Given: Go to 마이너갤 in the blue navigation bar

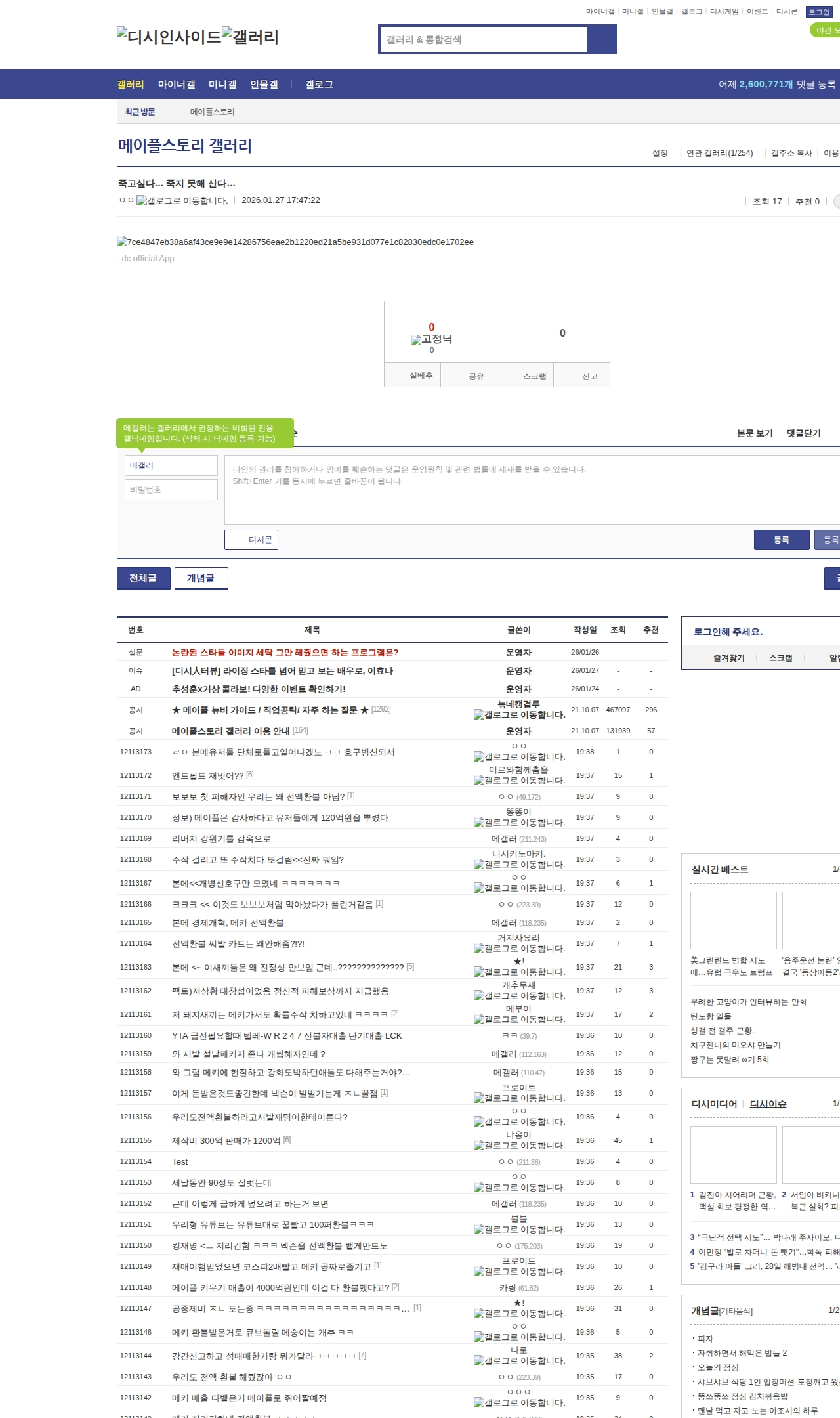Looking at the screenshot, I should (177, 85).
